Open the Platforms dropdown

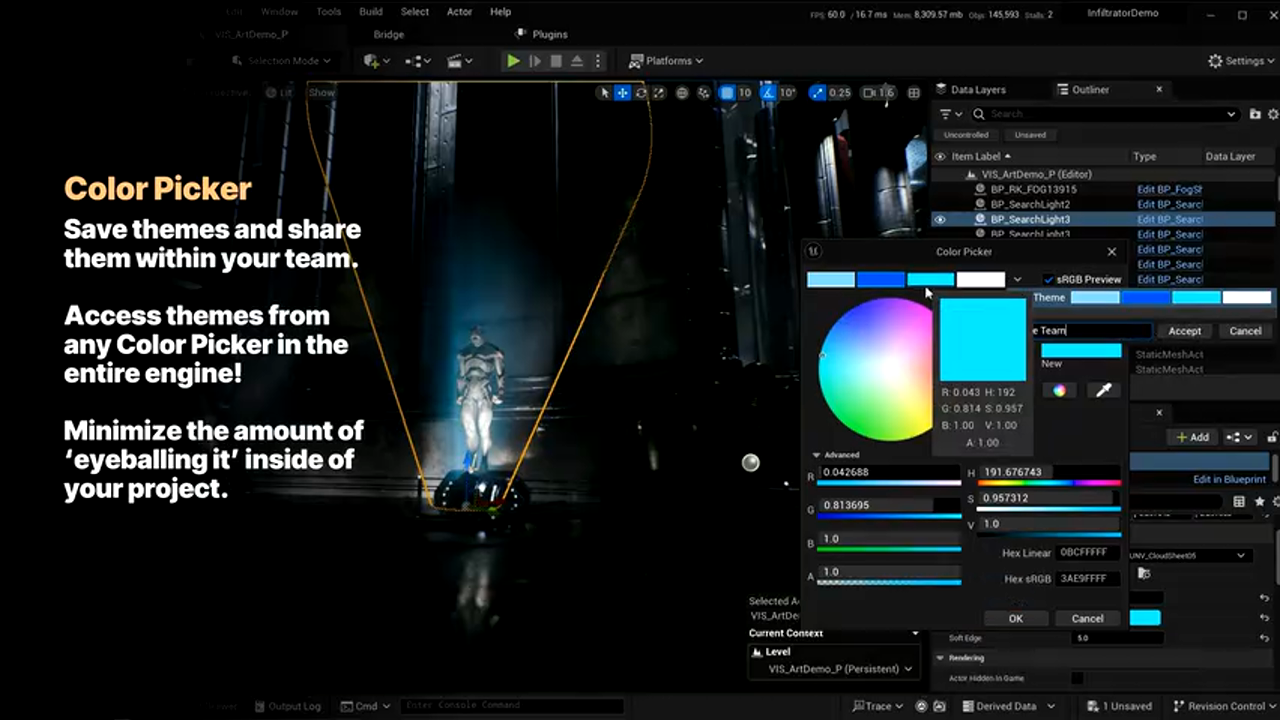tap(667, 61)
